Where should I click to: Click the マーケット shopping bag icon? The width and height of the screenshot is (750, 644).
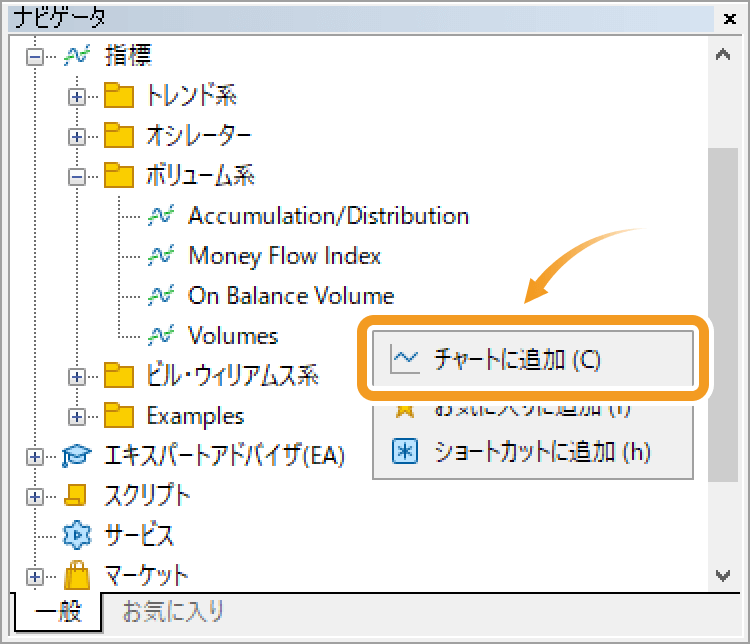(77, 575)
